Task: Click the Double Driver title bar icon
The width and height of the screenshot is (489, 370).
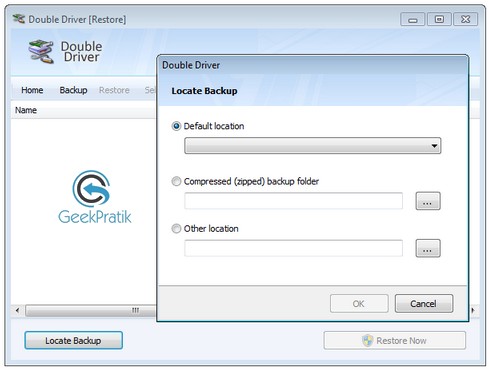Action: [19, 19]
